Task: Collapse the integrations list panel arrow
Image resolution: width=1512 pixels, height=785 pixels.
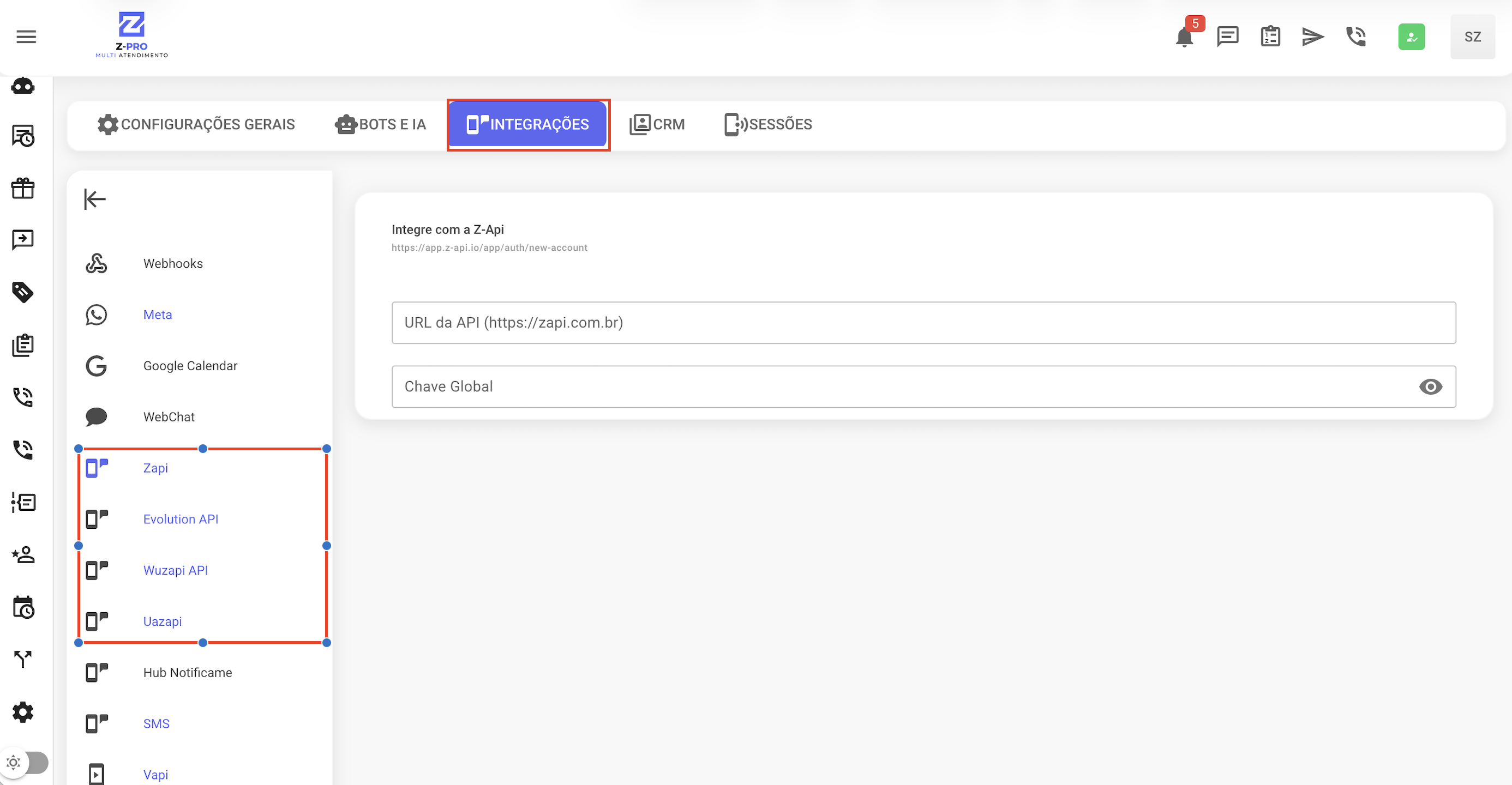Action: [94, 199]
